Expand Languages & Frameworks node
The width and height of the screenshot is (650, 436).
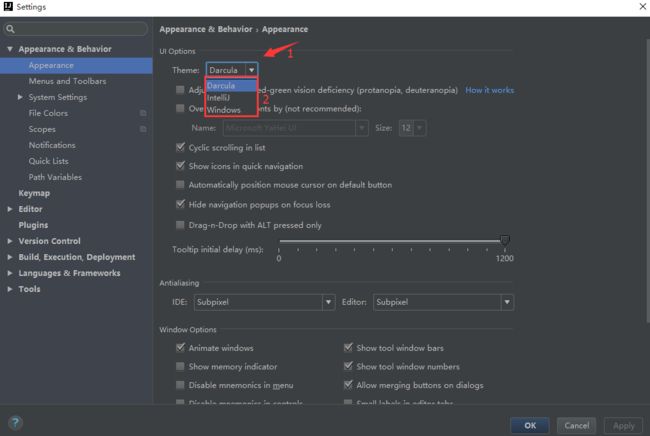point(10,273)
